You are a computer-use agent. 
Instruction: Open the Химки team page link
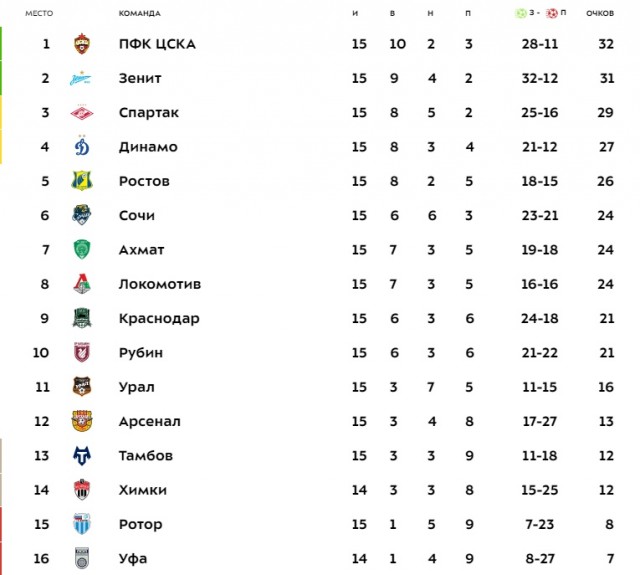point(143,490)
